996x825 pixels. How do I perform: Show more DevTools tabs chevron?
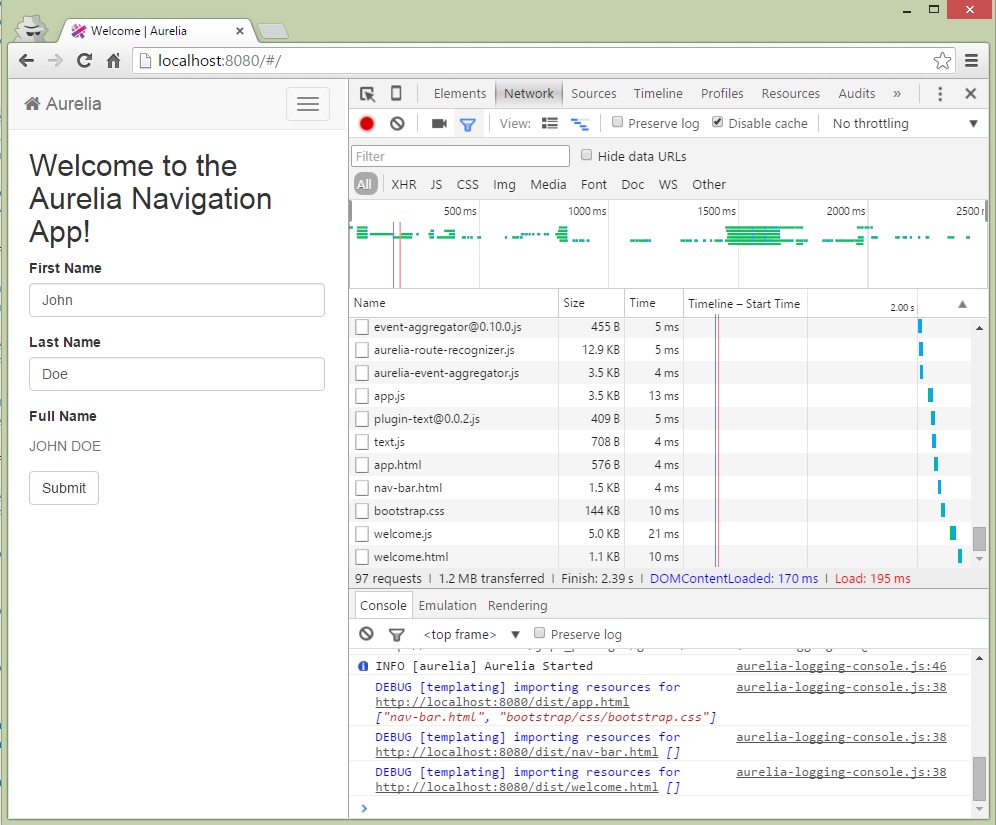[897, 94]
